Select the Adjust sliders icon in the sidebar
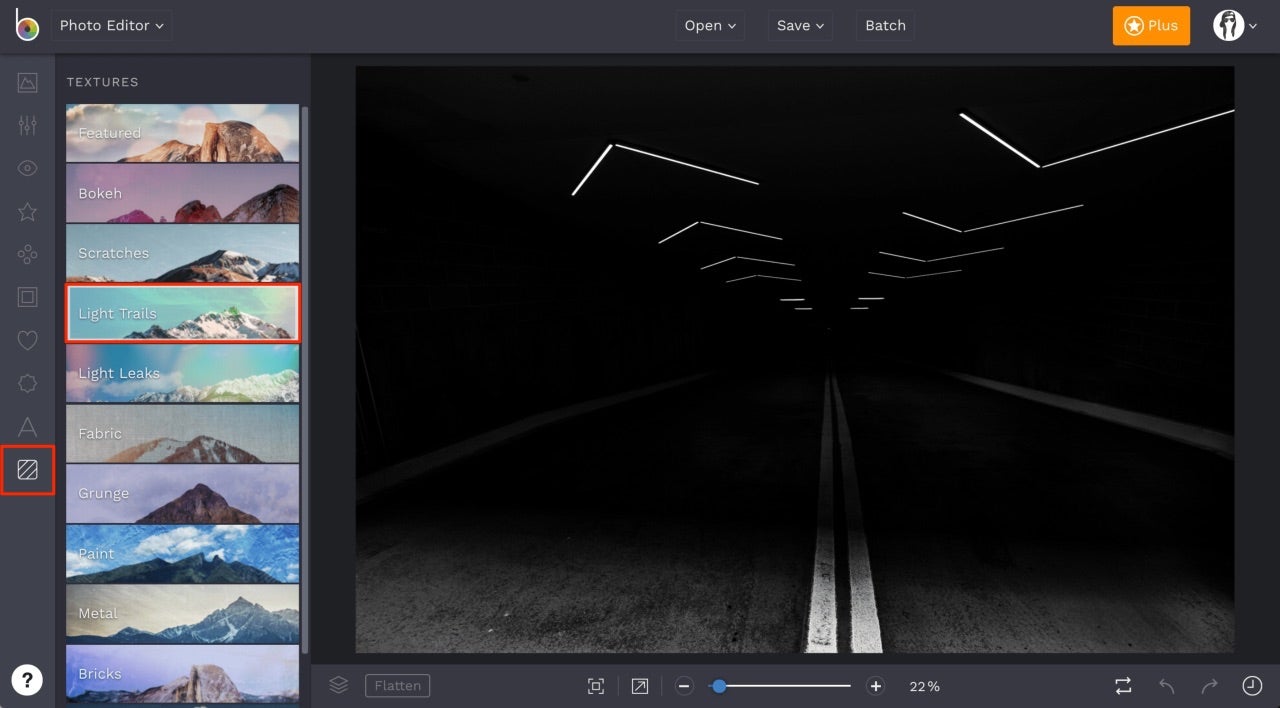1280x708 pixels. tap(27, 125)
